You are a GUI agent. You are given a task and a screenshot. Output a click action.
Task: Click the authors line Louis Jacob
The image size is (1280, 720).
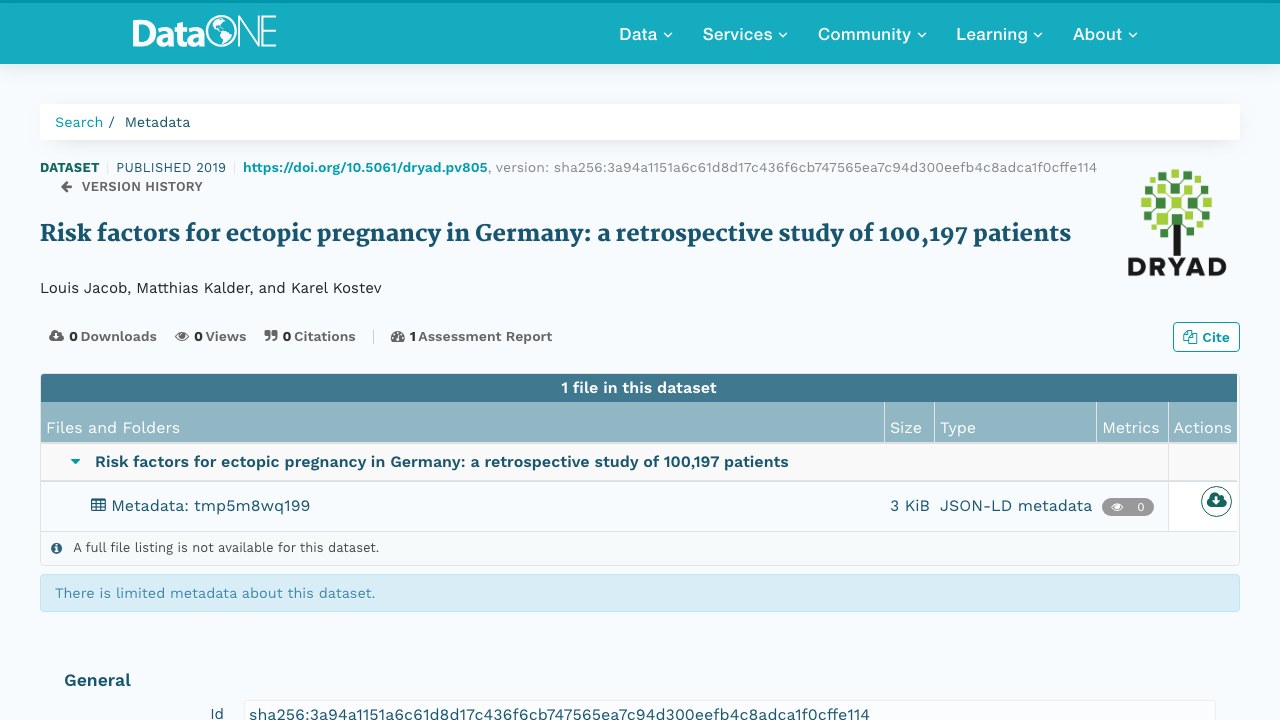pyautogui.click(x=211, y=288)
